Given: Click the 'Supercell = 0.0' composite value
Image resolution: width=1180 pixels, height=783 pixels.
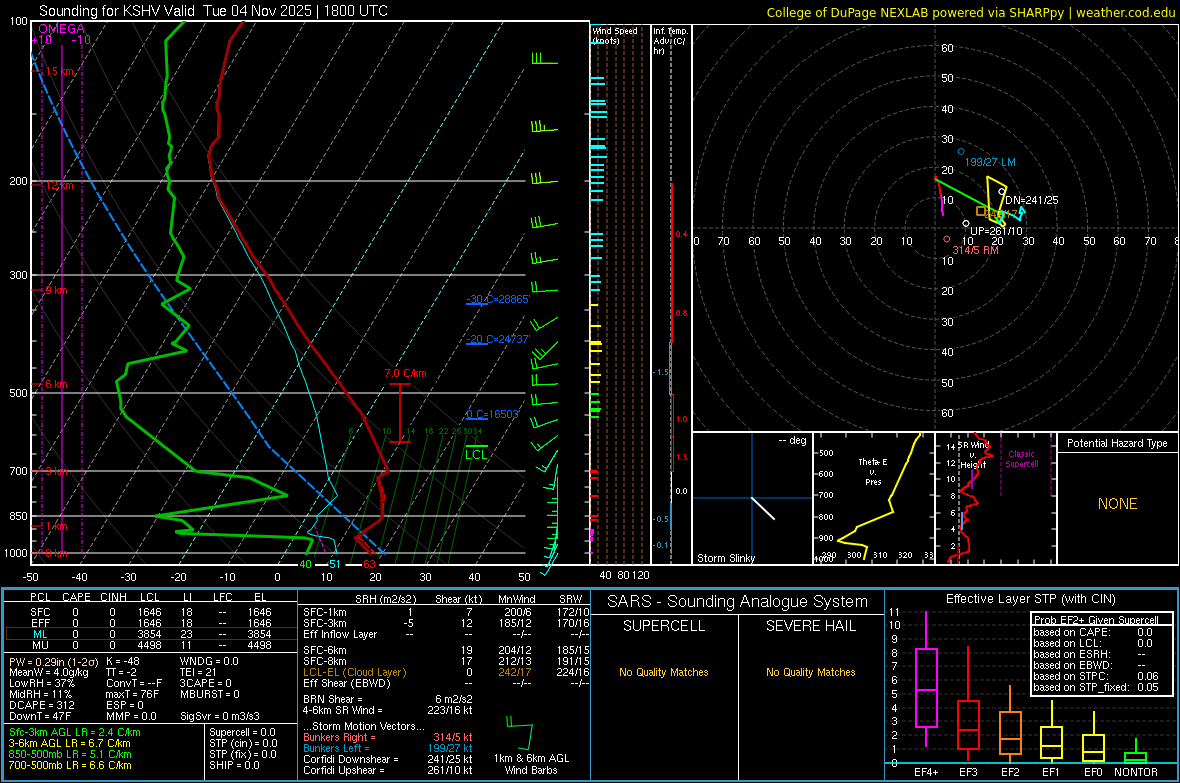Looking at the screenshot, I should pyautogui.click(x=242, y=732).
